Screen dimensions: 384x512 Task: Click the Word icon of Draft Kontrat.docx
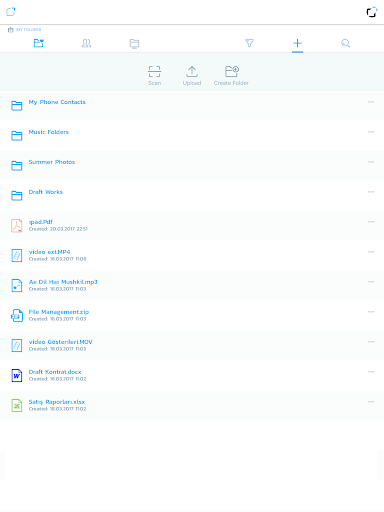pos(17,376)
